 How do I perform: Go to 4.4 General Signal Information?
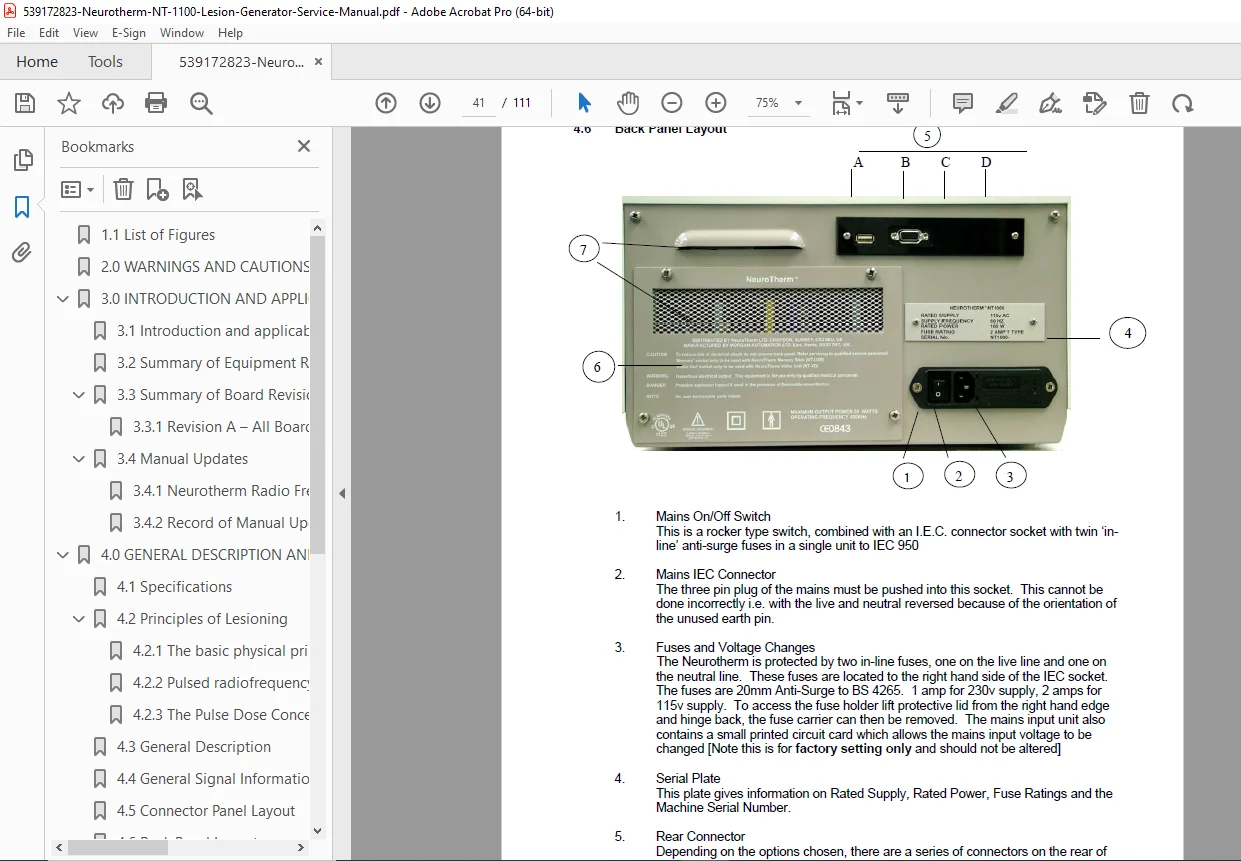pyautogui.click(x=213, y=779)
